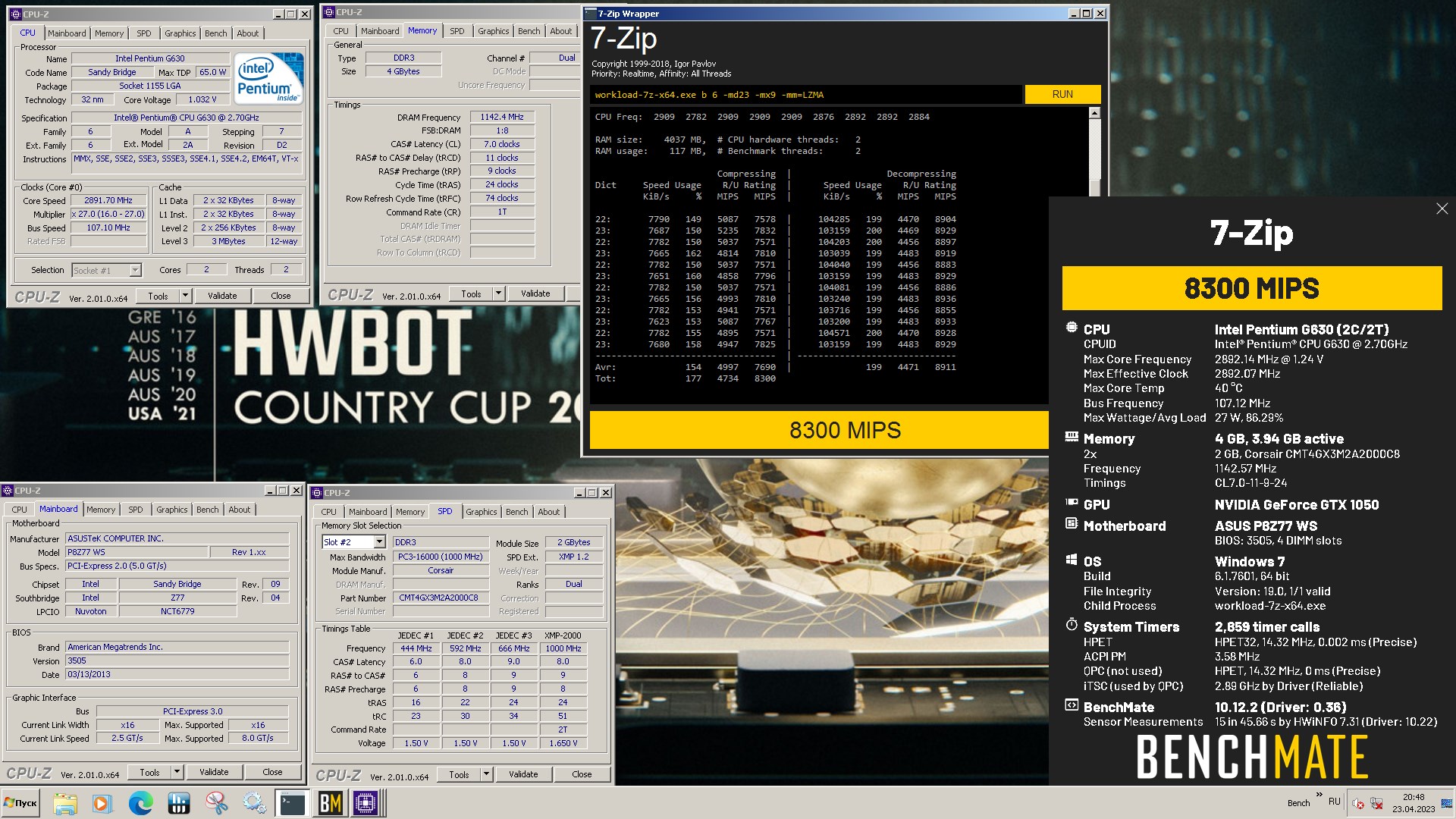Switch to CPU tab in SPD window
Screen dimensions: 1456x819
[328, 512]
